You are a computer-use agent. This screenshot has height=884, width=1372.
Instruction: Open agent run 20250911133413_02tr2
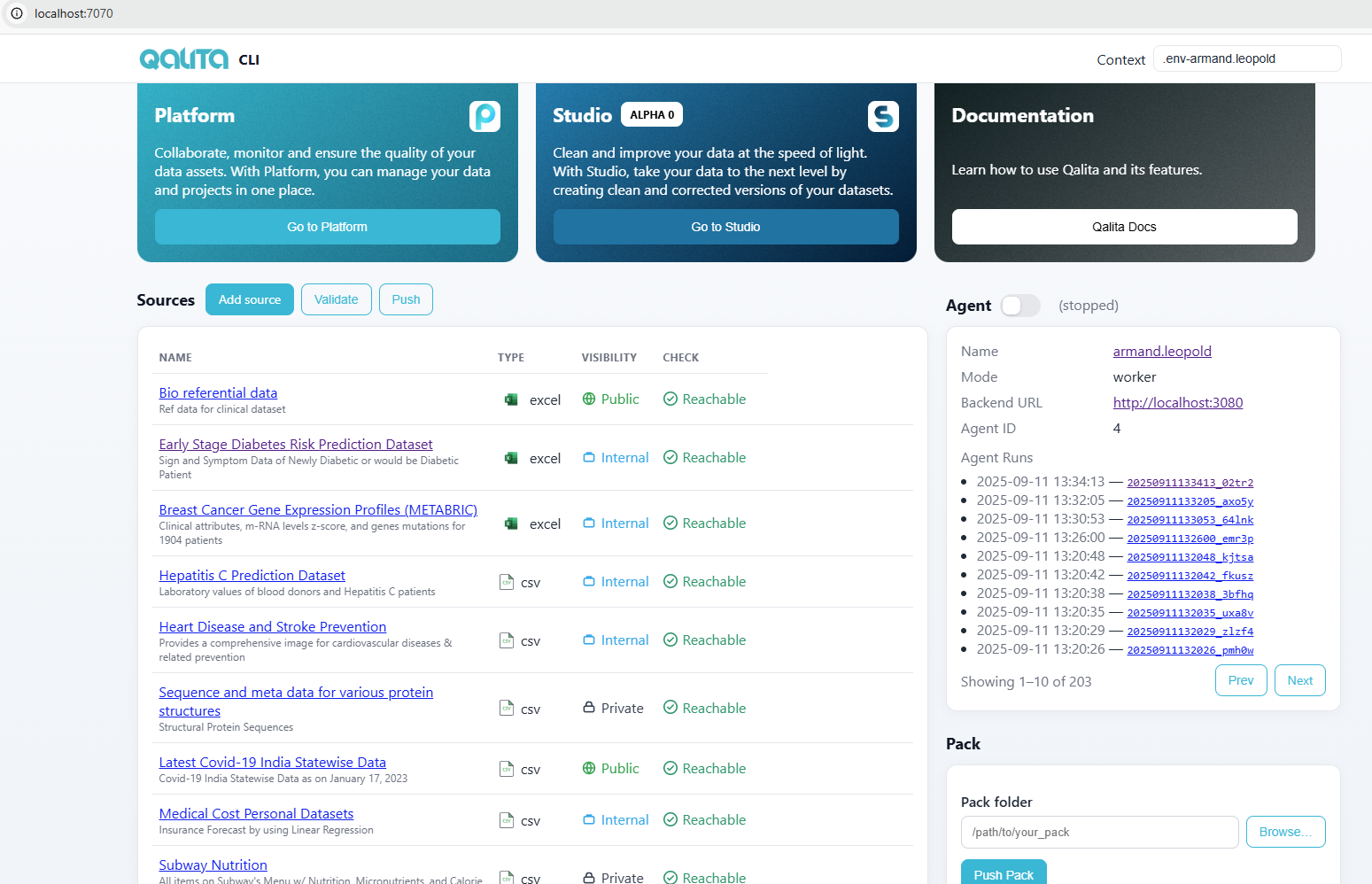[x=1190, y=483]
